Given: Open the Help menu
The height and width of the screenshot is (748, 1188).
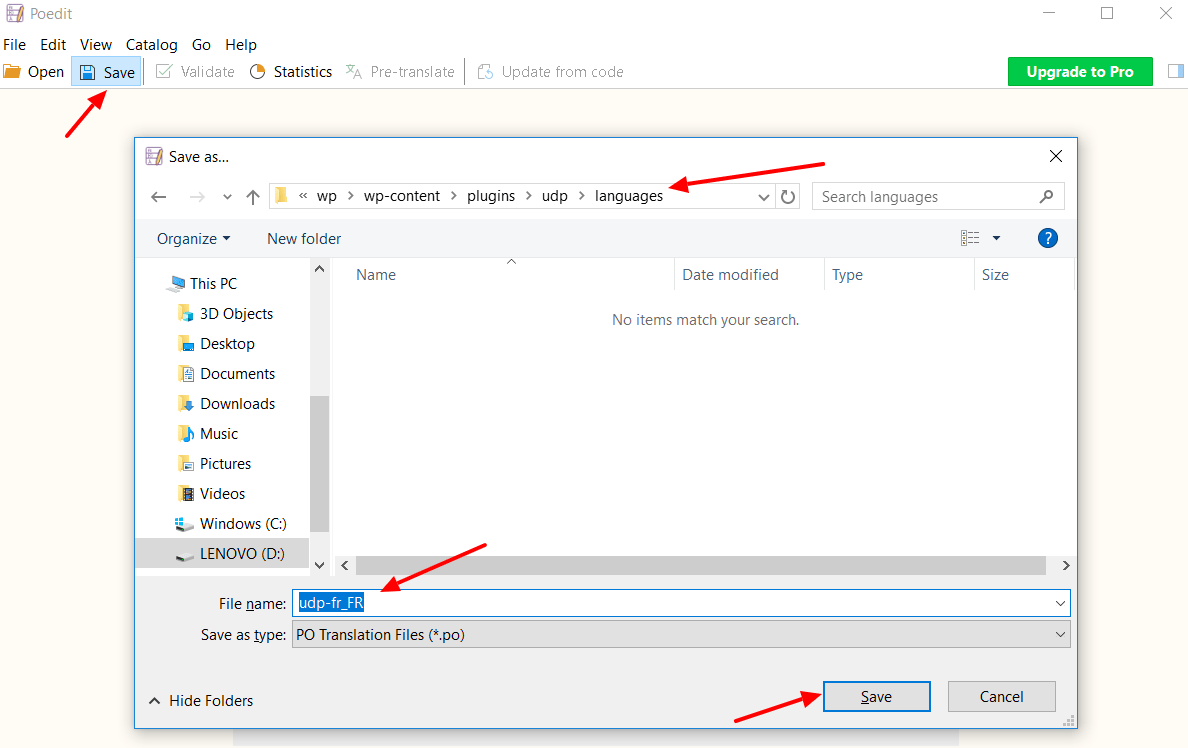Looking at the screenshot, I should click(241, 45).
